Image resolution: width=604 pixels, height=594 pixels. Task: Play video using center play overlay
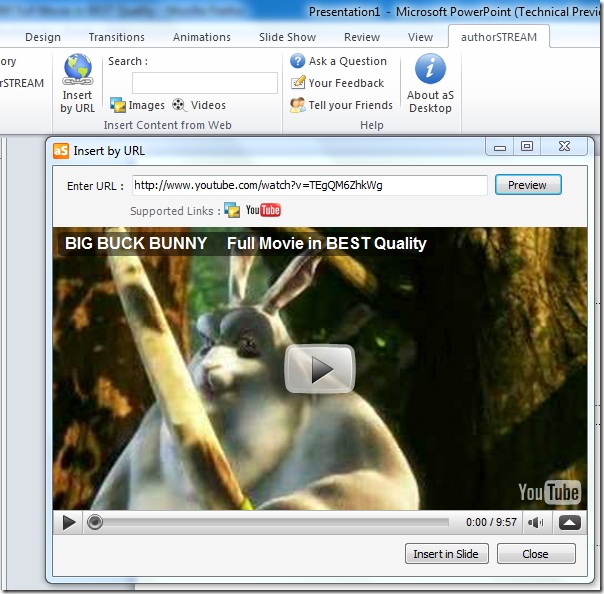[320, 369]
